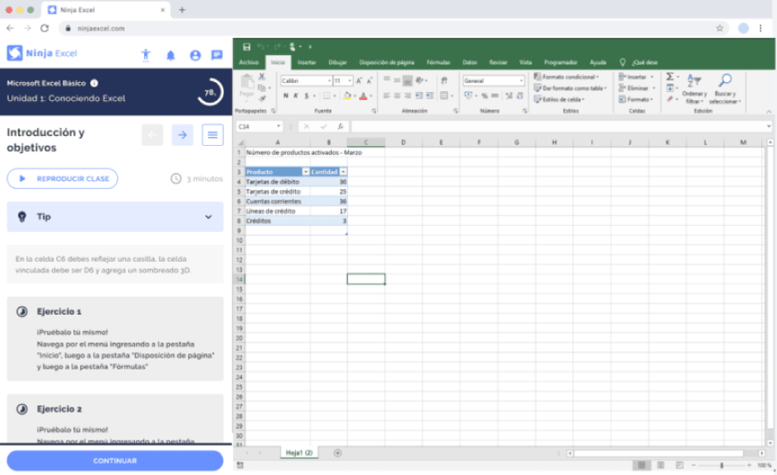Open the Archivo tab
This screenshot has width=777, height=475.
[249, 62]
